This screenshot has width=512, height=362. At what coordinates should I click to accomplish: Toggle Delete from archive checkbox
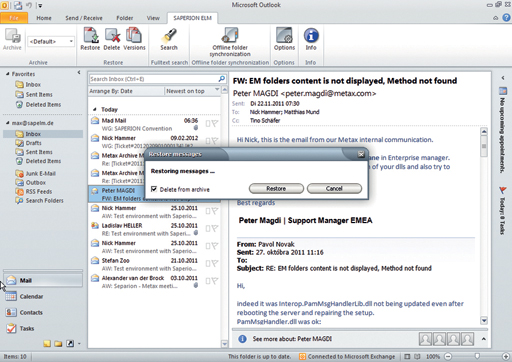click(x=154, y=189)
